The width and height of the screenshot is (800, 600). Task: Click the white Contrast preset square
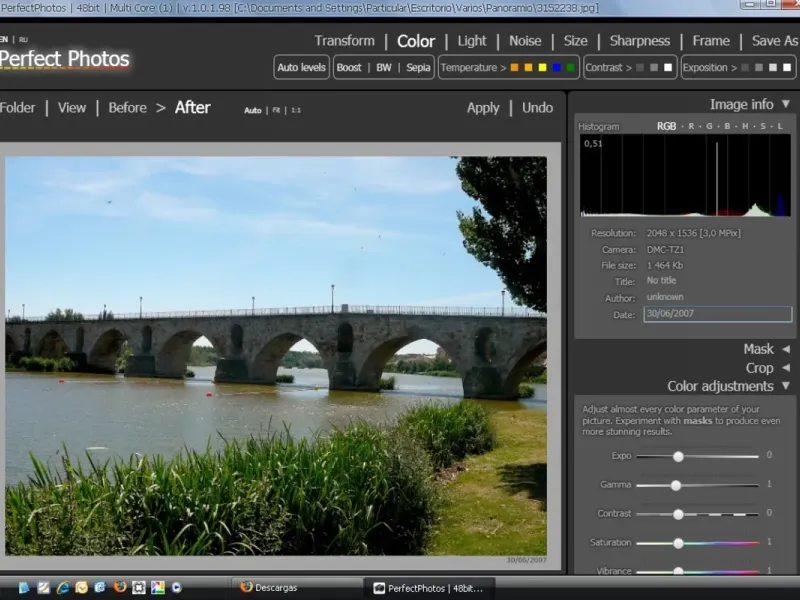(668, 68)
